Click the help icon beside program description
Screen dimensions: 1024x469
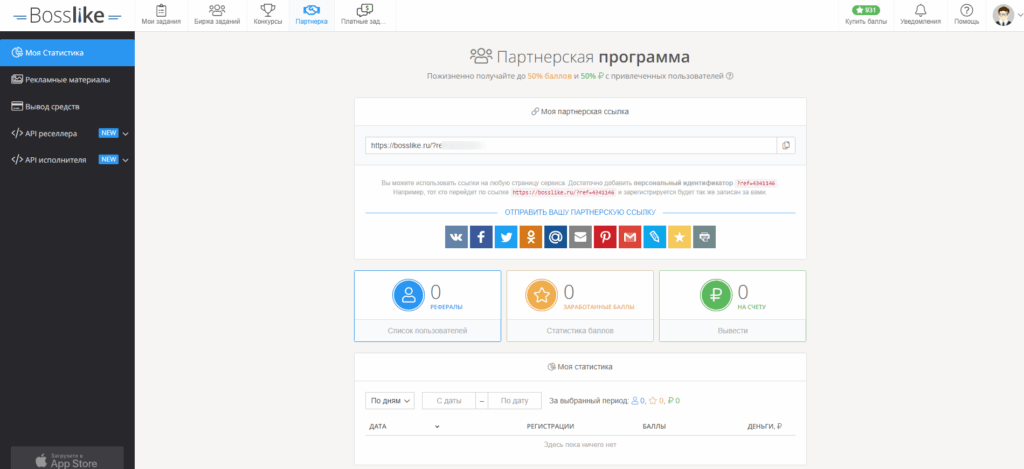pos(729,76)
